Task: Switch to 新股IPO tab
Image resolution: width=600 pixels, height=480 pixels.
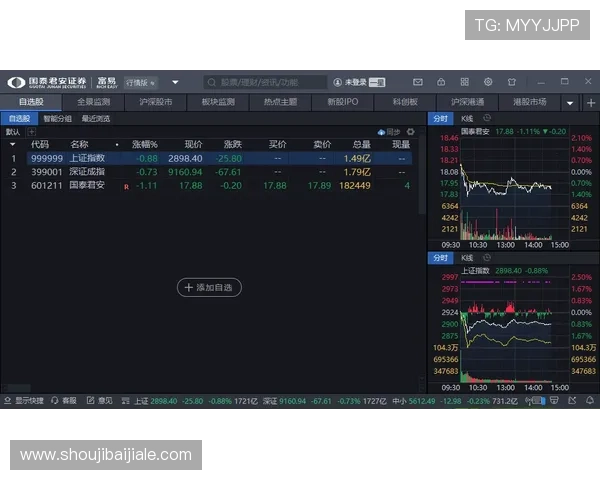Action: (343, 102)
